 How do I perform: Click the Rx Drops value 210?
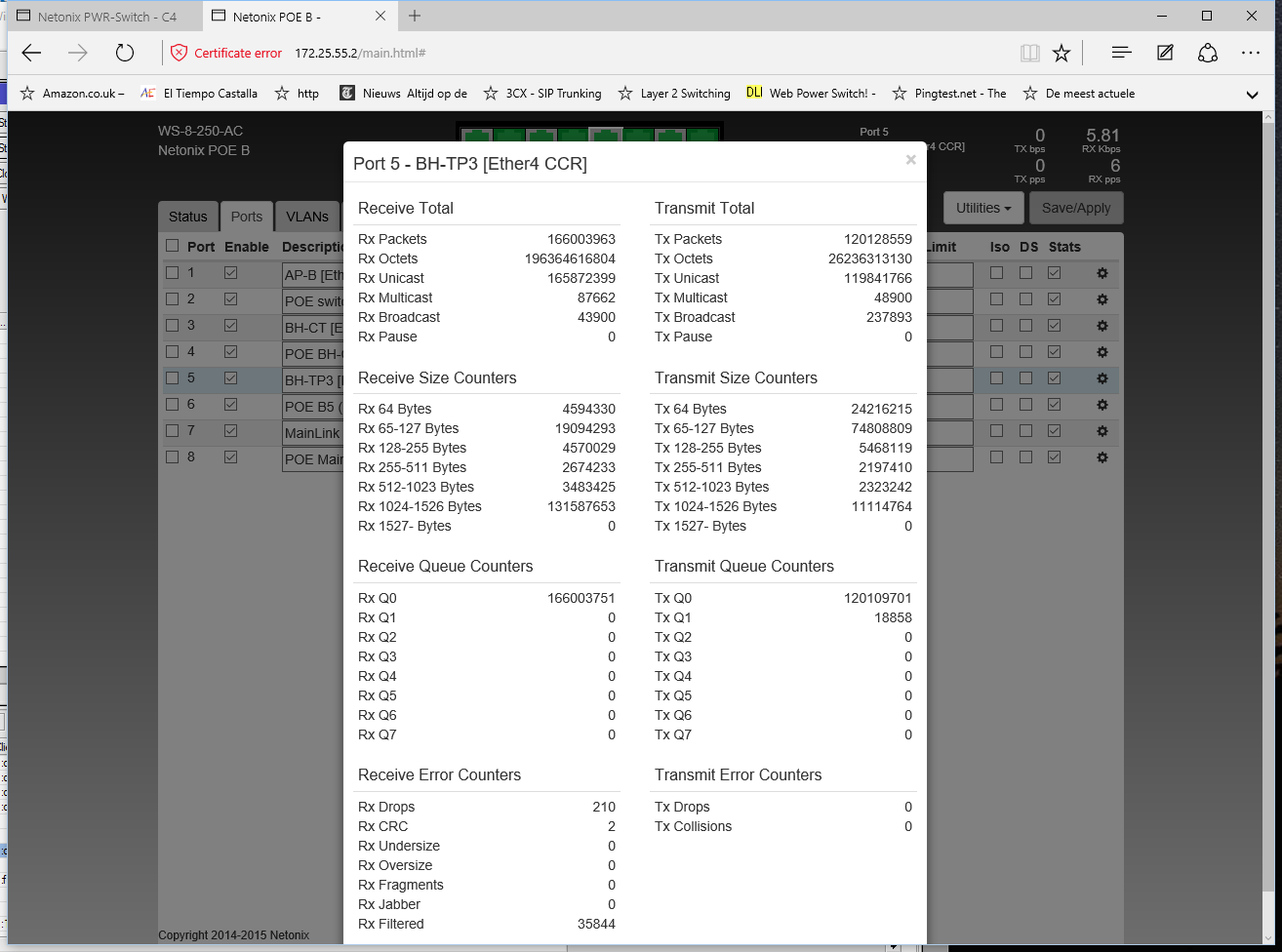tap(604, 807)
